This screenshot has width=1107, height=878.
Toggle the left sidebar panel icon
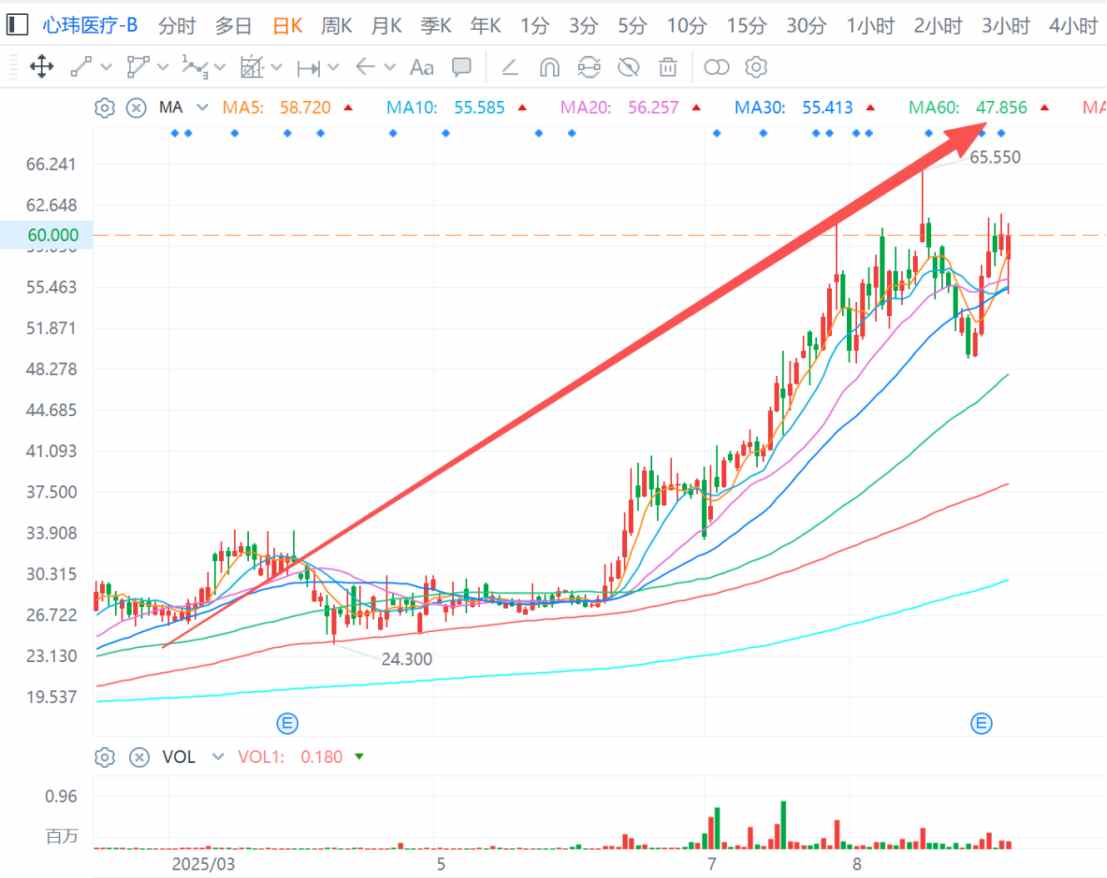(x=17, y=26)
